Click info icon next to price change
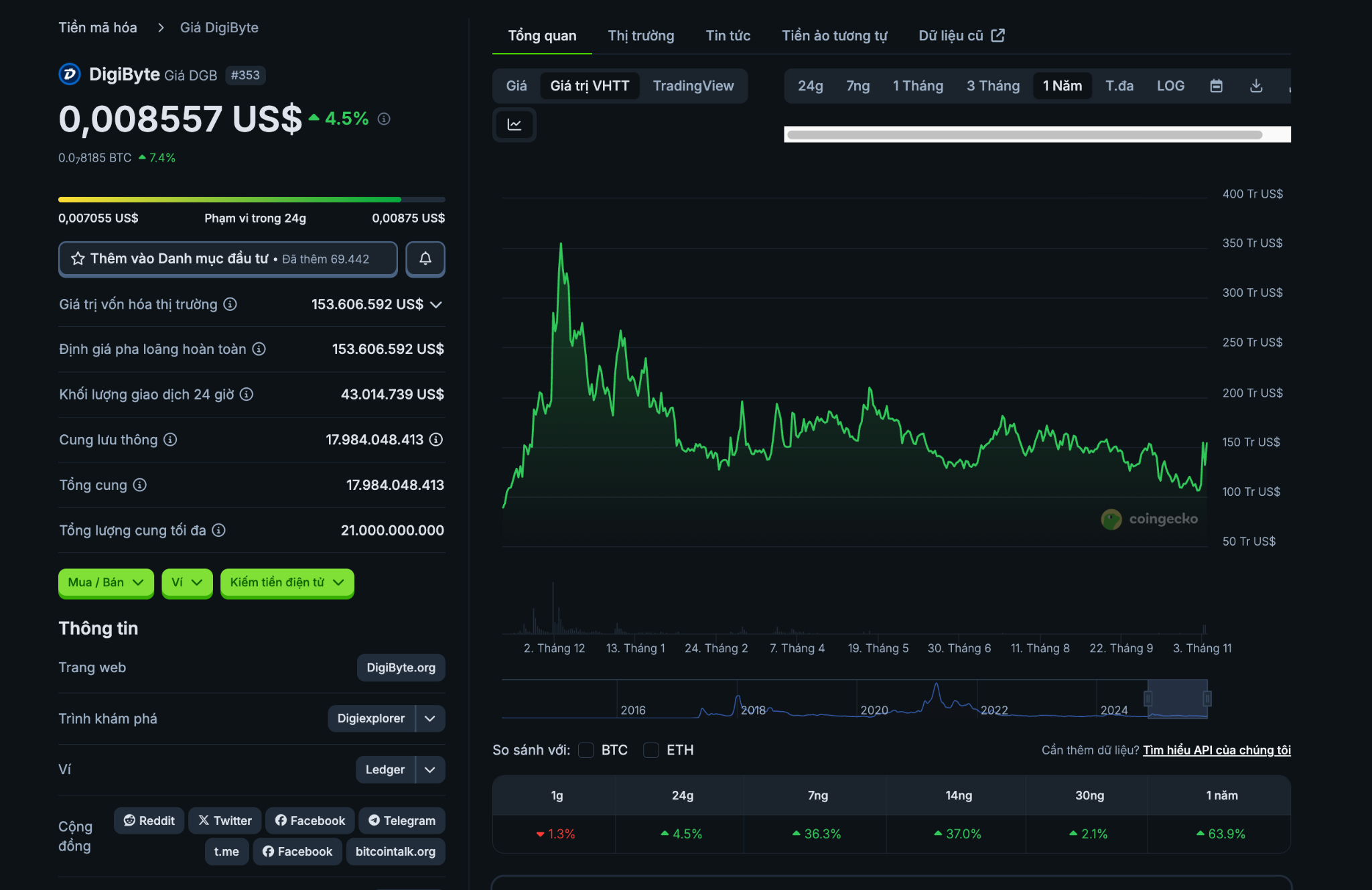 coord(384,119)
